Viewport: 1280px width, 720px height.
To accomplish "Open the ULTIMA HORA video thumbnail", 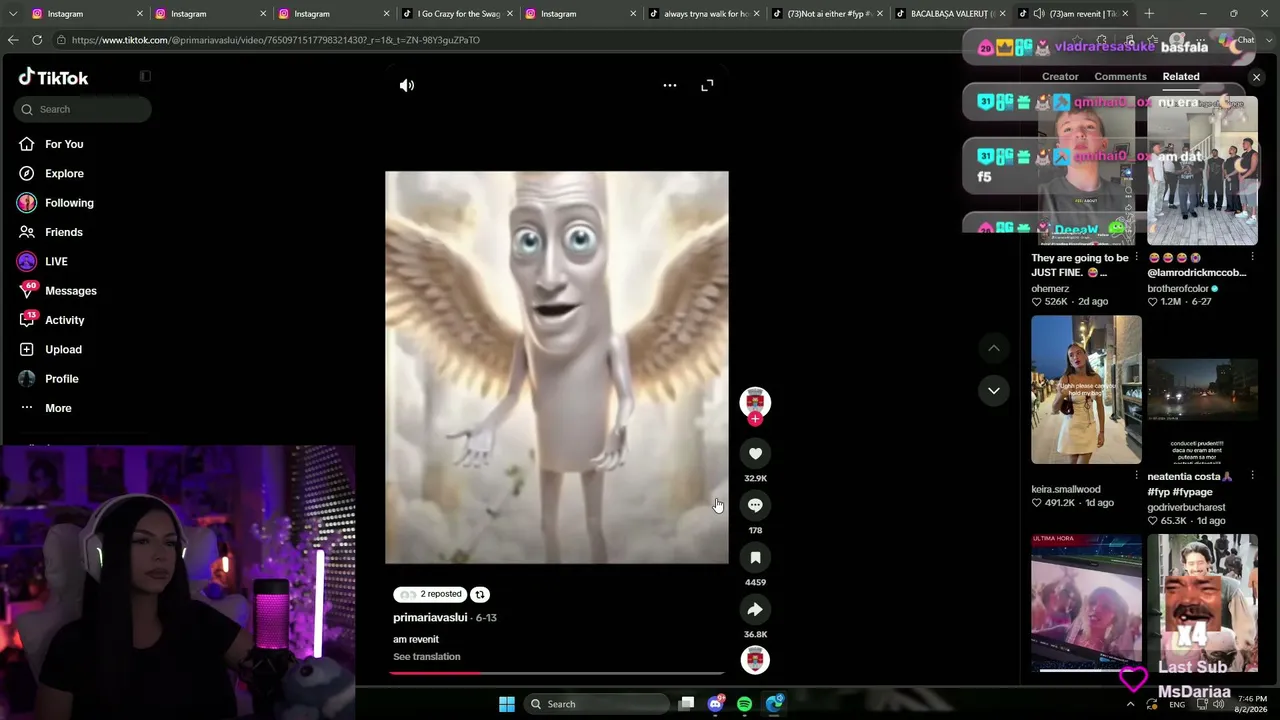I will [1086, 603].
